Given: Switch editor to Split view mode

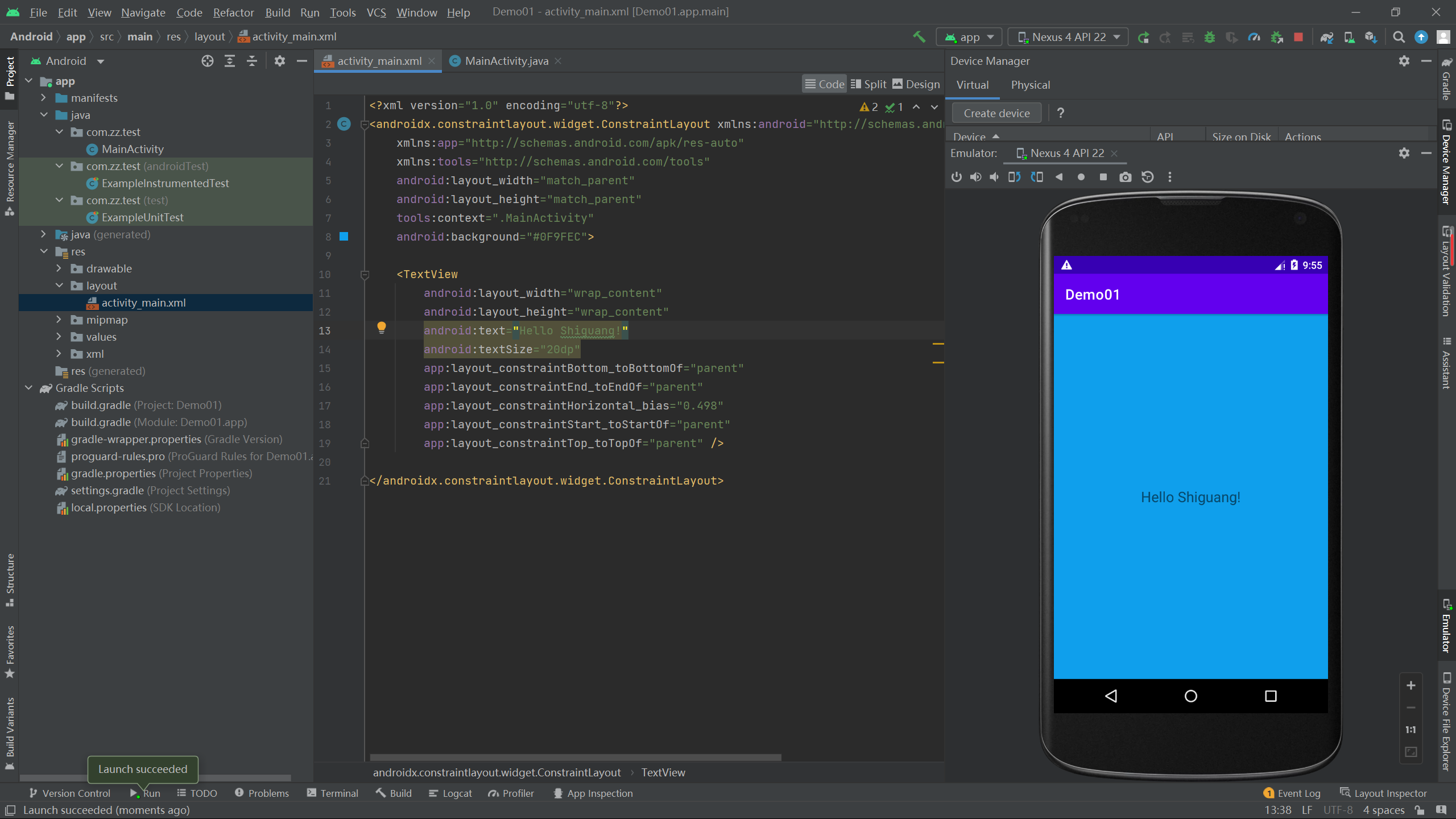Looking at the screenshot, I should click(x=868, y=84).
